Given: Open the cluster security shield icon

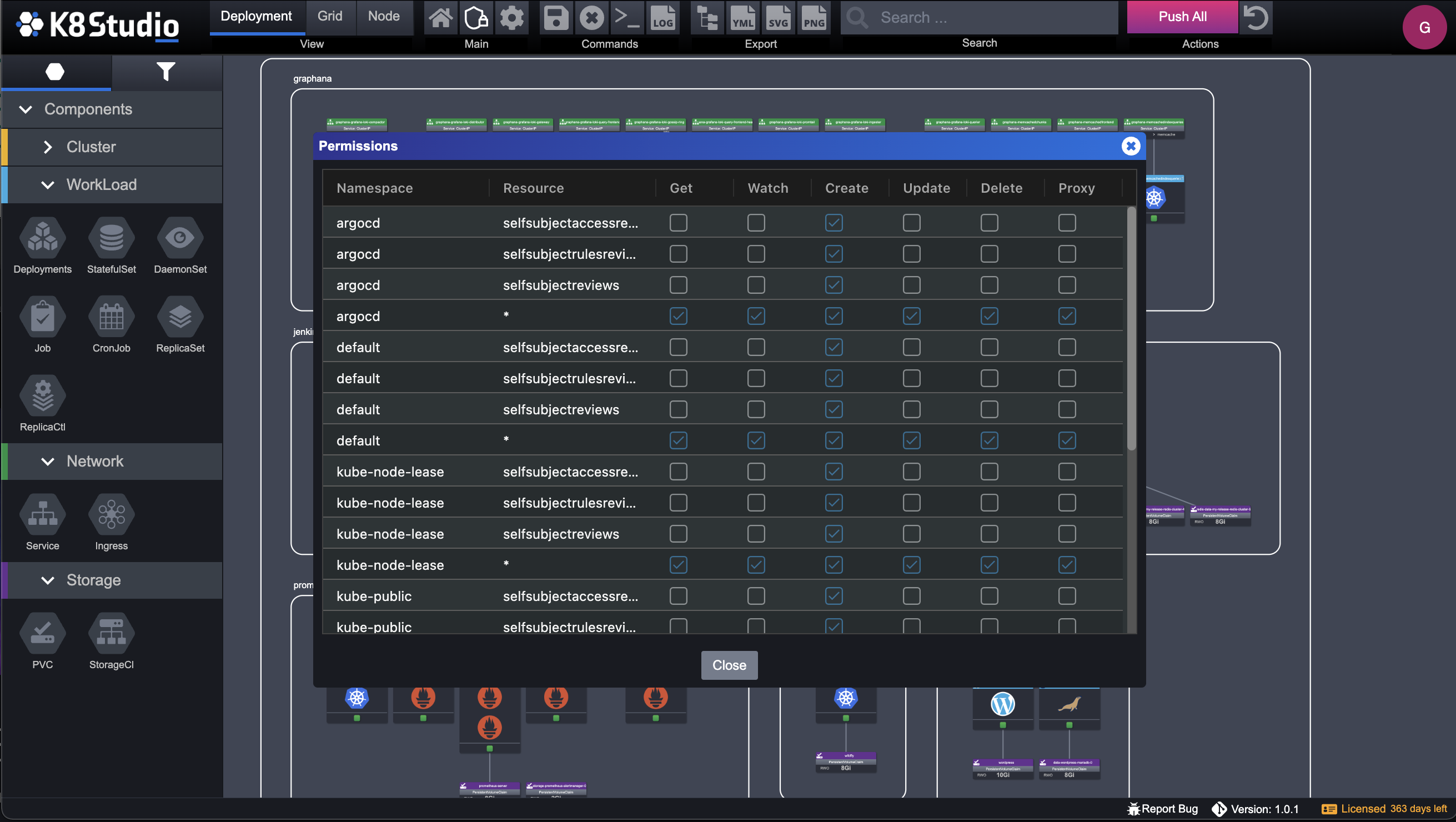Looking at the screenshot, I should click(x=476, y=18).
